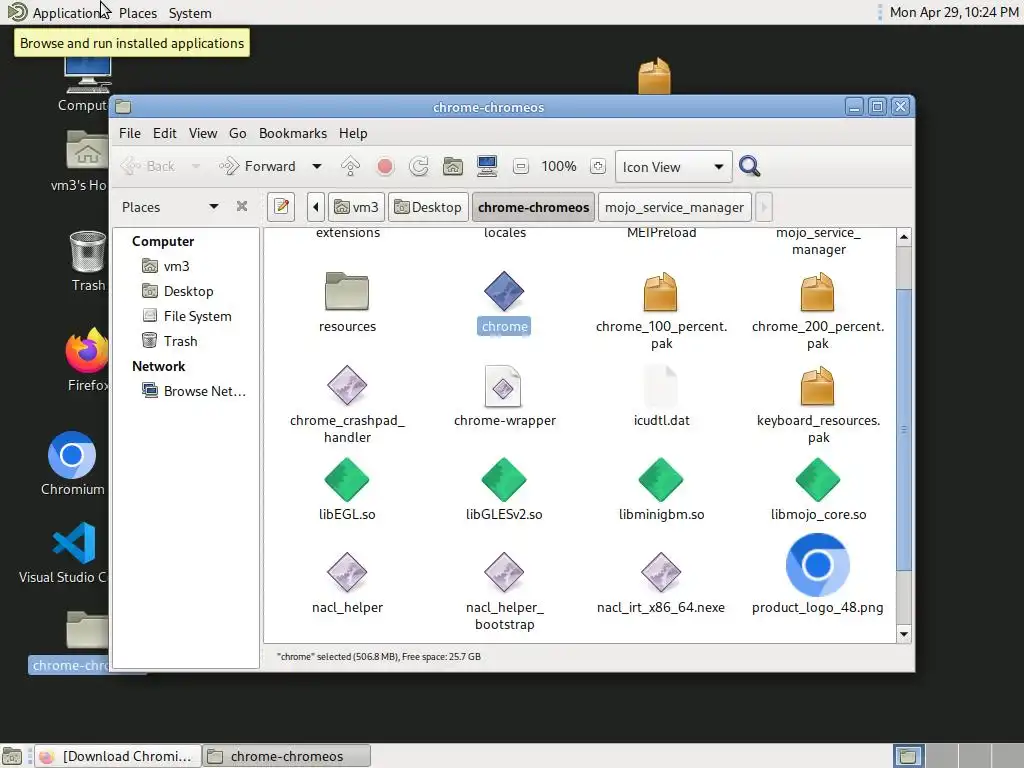Viewport: 1024px width, 768px height.
Task: Click the path bar left scroll arrow
Action: tap(315, 207)
